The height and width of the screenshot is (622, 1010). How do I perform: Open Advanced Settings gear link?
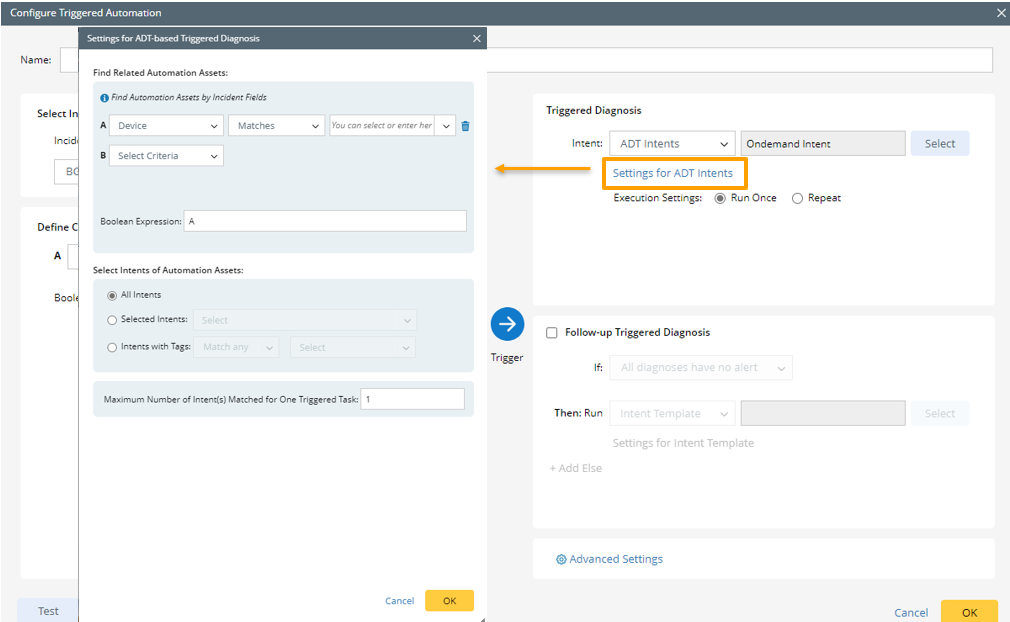point(609,559)
